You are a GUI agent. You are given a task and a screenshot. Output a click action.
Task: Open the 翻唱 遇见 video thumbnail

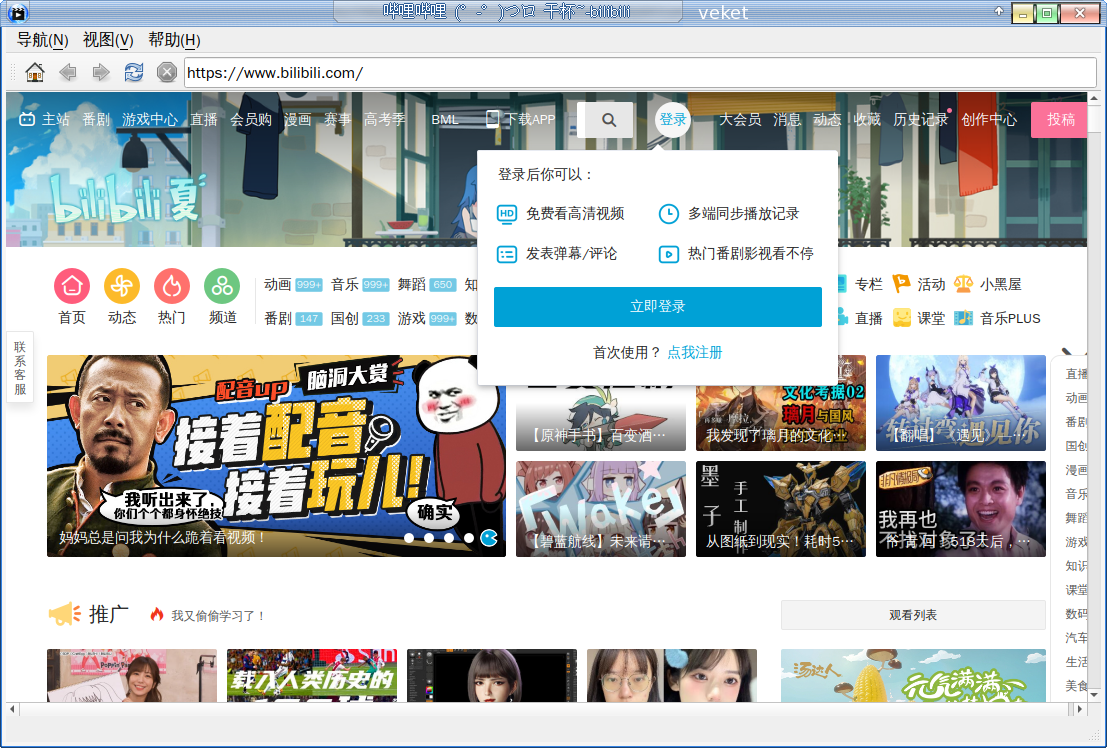click(x=961, y=403)
